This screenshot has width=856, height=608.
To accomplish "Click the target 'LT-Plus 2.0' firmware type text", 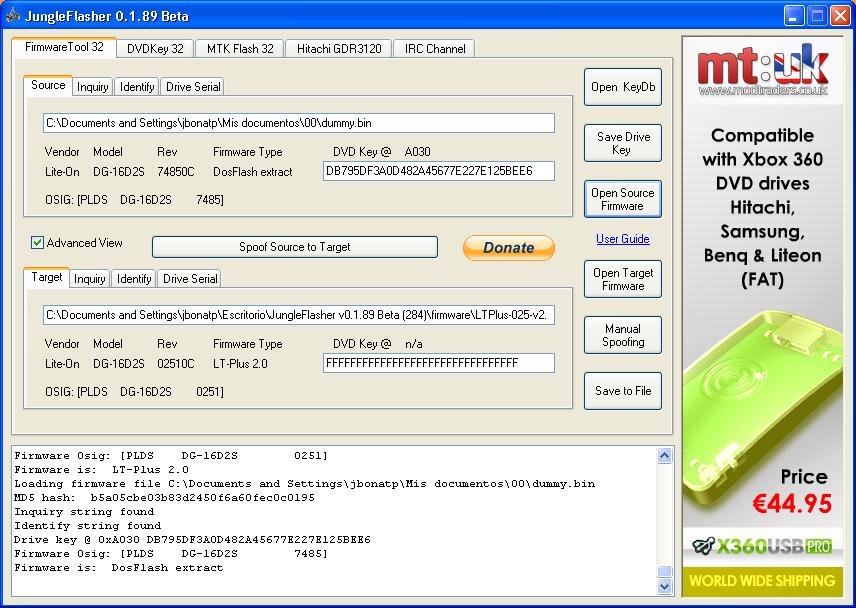I will pos(240,364).
